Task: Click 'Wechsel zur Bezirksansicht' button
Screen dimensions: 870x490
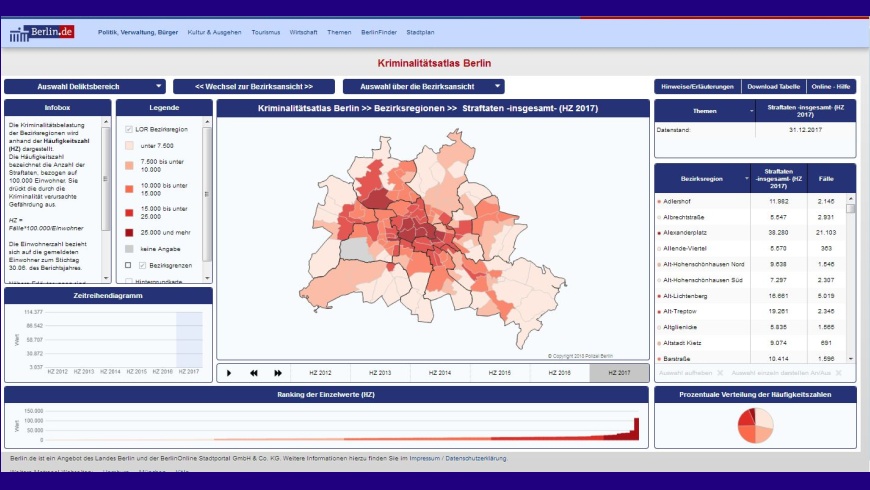Action: [x=253, y=87]
